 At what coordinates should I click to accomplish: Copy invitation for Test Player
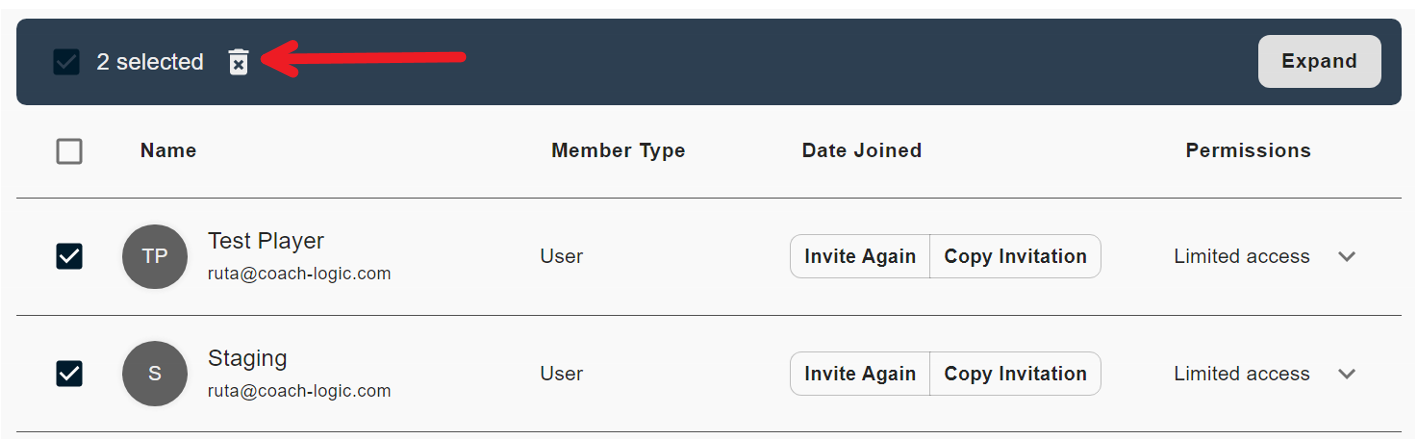(x=1015, y=257)
